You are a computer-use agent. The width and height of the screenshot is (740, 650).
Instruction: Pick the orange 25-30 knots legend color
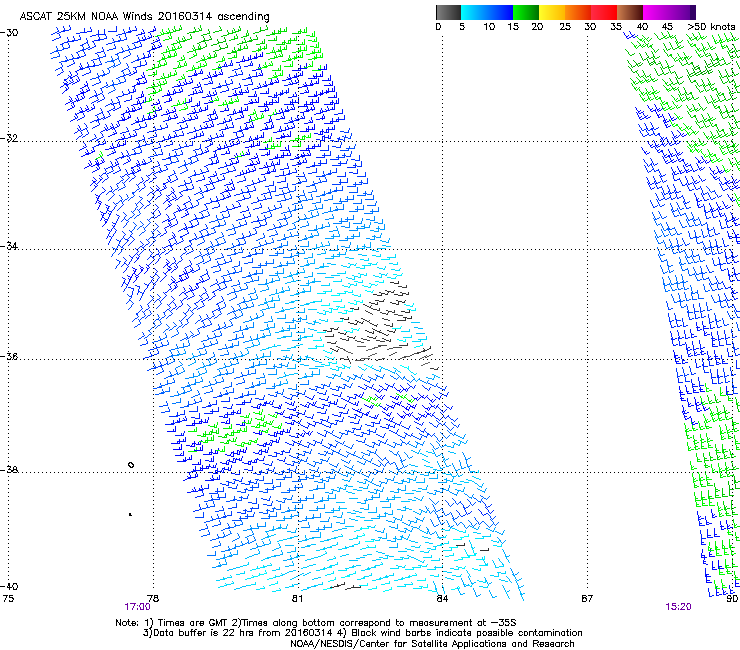pos(578,12)
